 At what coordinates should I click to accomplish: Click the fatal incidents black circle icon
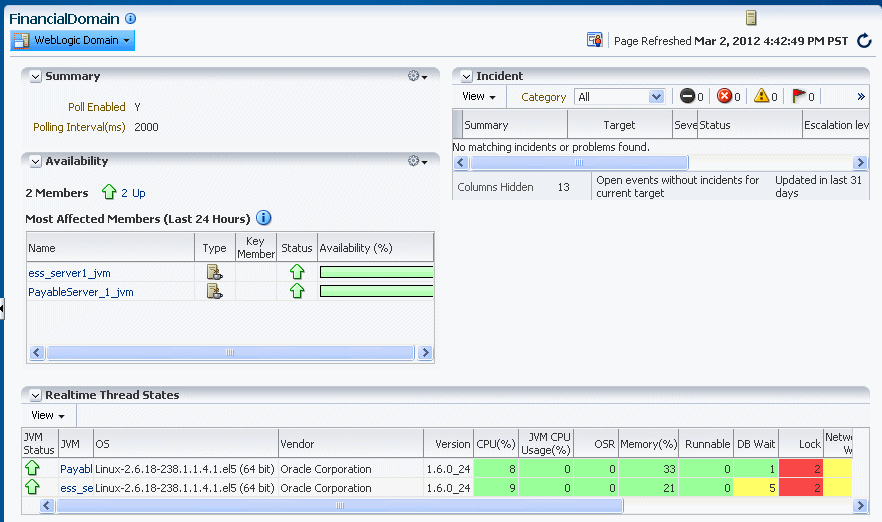click(x=687, y=96)
